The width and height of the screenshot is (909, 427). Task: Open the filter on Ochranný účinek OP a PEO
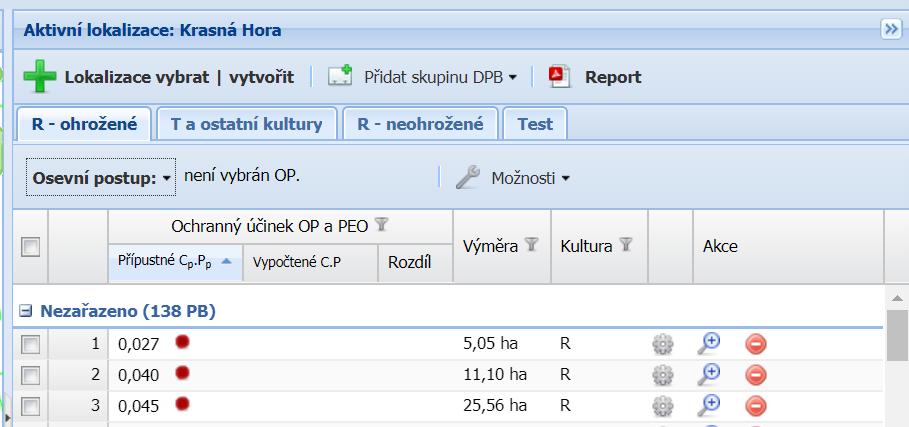[x=381, y=225]
